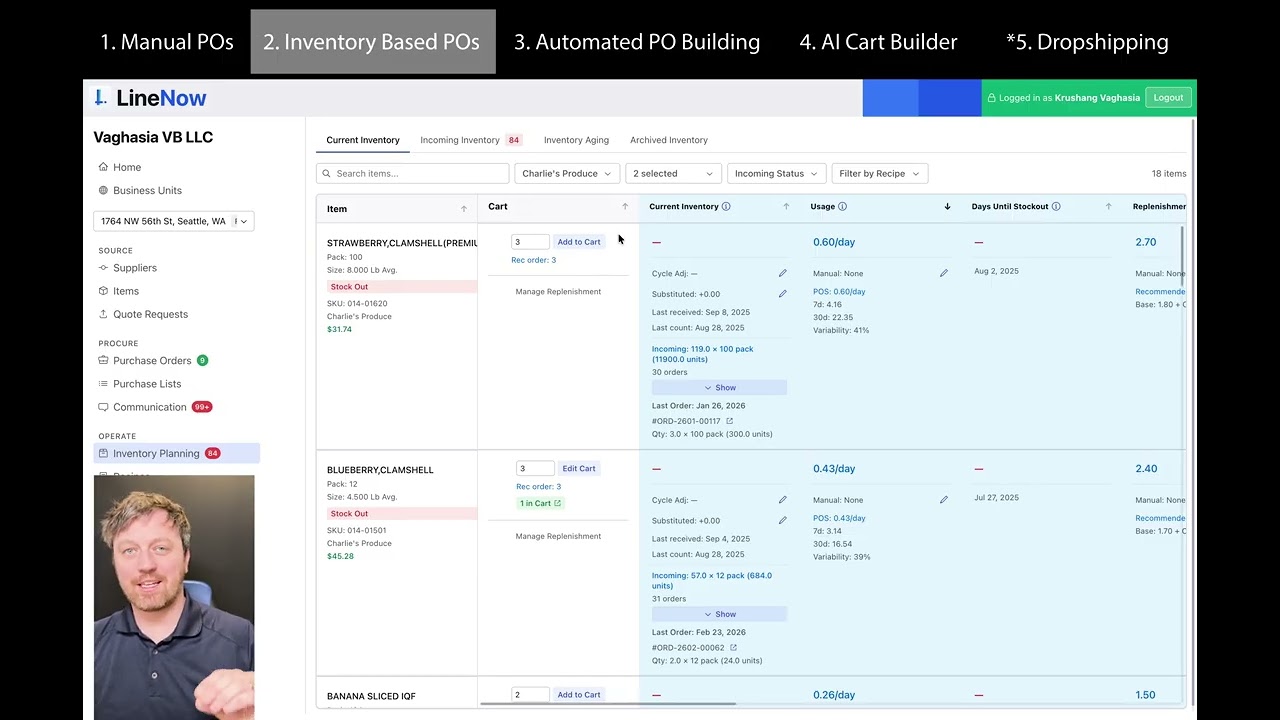Viewport: 1280px width, 720px height.
Task: Open Communication in sidebar
Action: tap(150, 407)
